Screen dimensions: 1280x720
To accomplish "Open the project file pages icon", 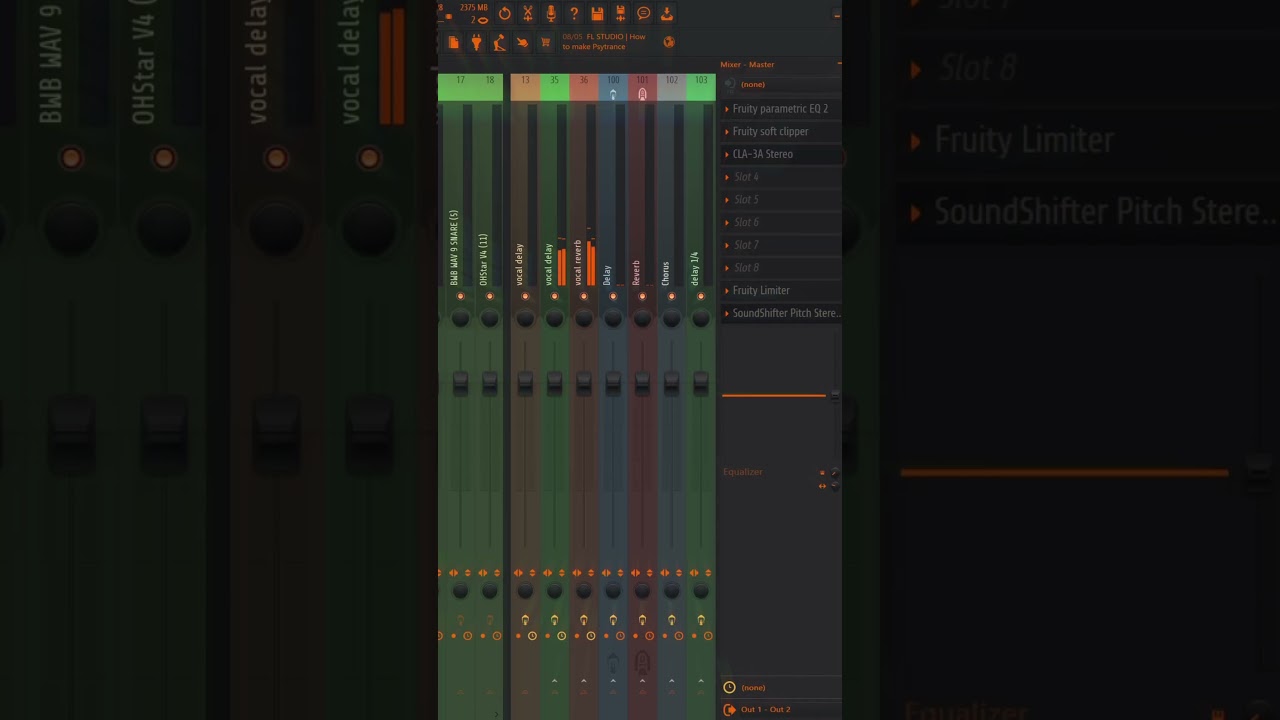I will (453, 42).
